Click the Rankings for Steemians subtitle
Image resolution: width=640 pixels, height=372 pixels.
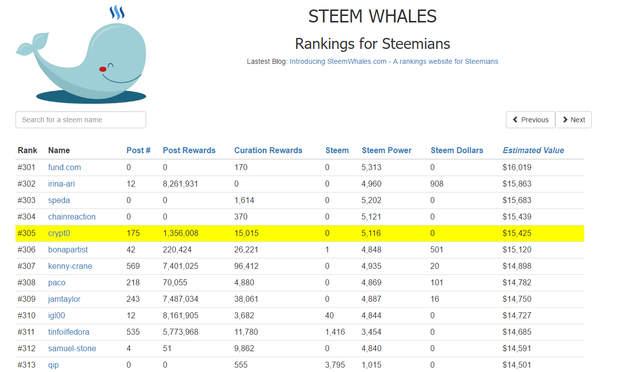372,44
